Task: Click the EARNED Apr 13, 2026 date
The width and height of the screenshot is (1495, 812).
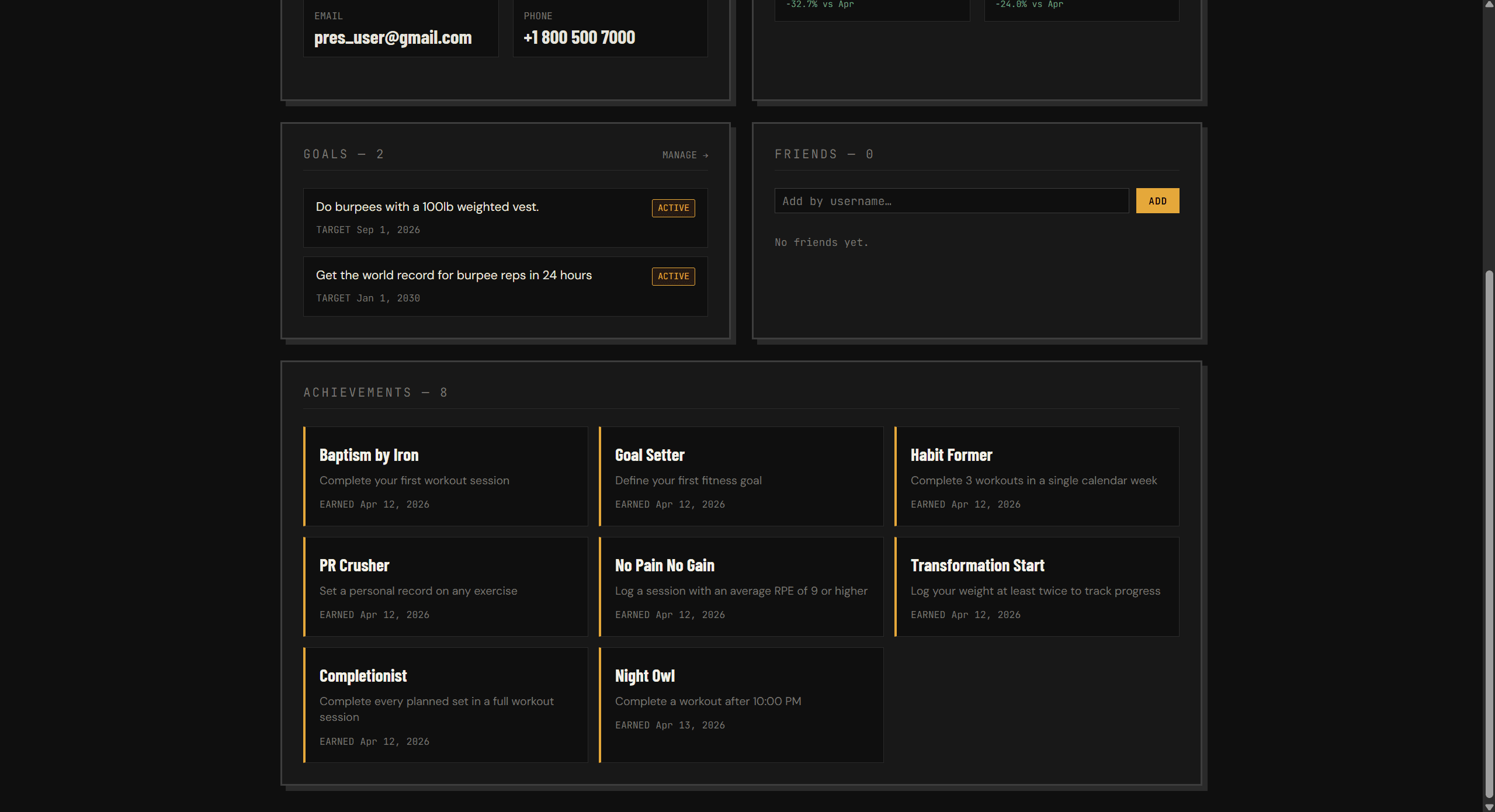Action: pyautogui.click(x=670, y=726)
